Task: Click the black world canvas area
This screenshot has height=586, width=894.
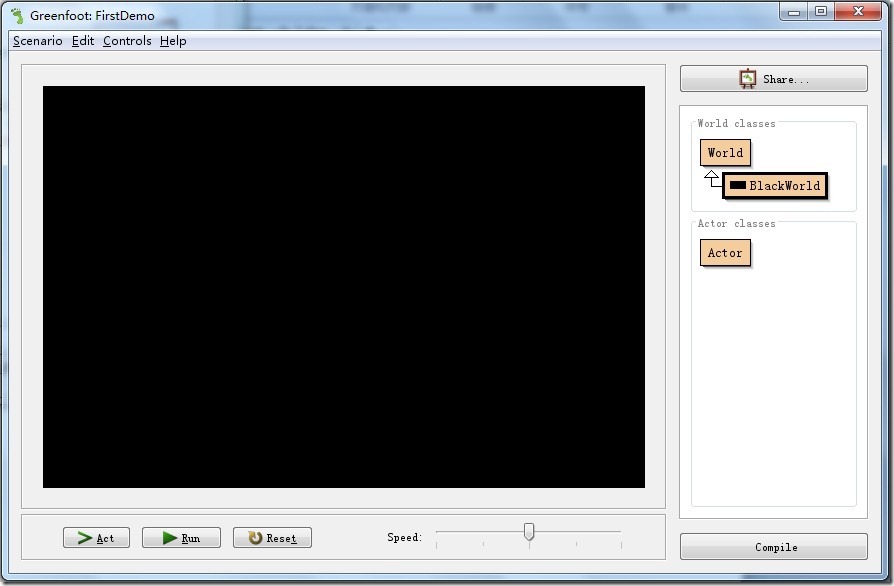Action: (344, 287)
